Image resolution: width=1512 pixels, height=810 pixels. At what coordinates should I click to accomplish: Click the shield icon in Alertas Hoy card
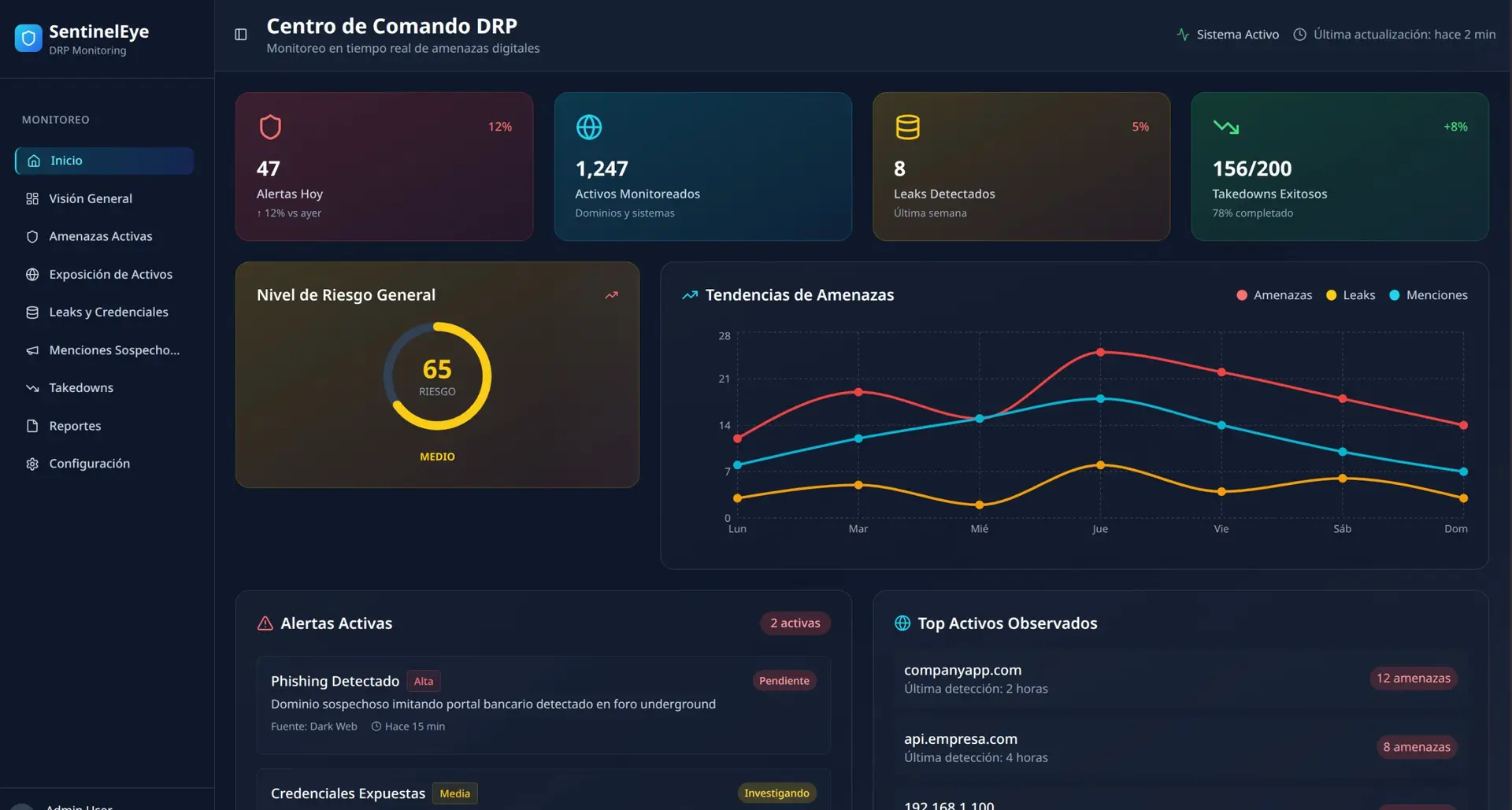click(270, 127)
